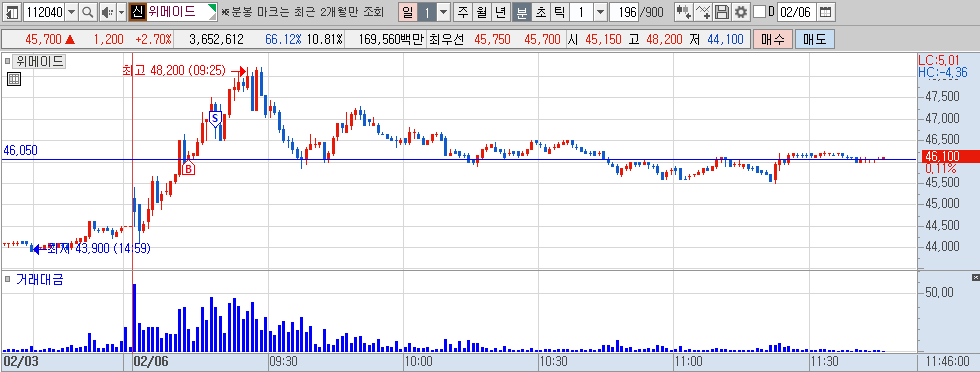Click the 매도 sell button

click(814, 39)
